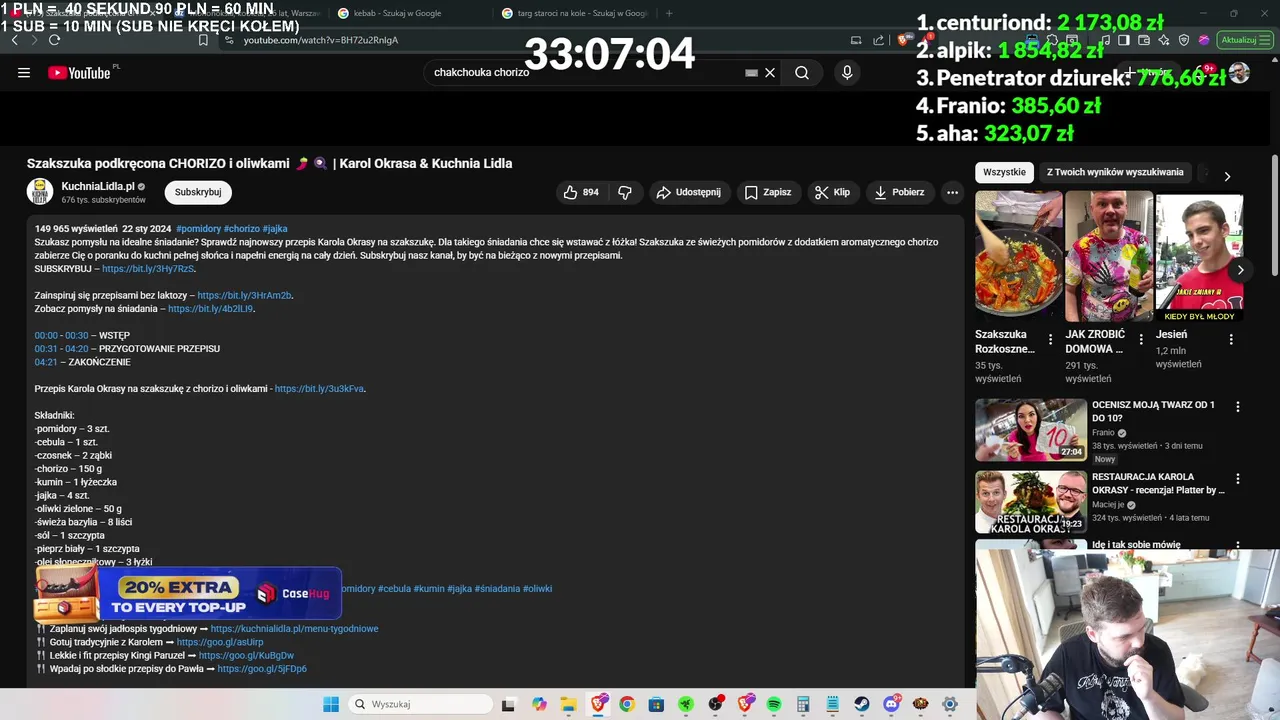Open Brave Shields panel
Image resolution: width=1280 pixels, height=720 pixels.
point(902,40)
